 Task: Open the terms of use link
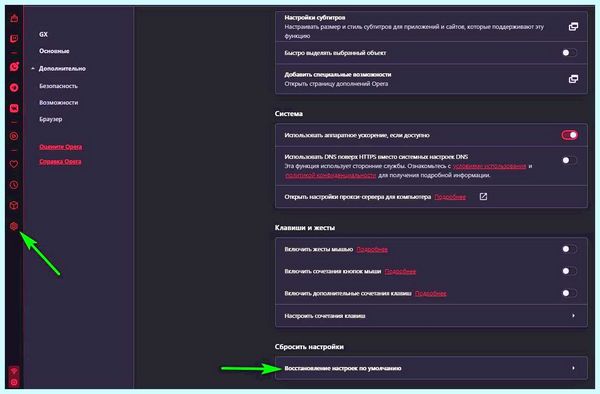pos(489,166)
